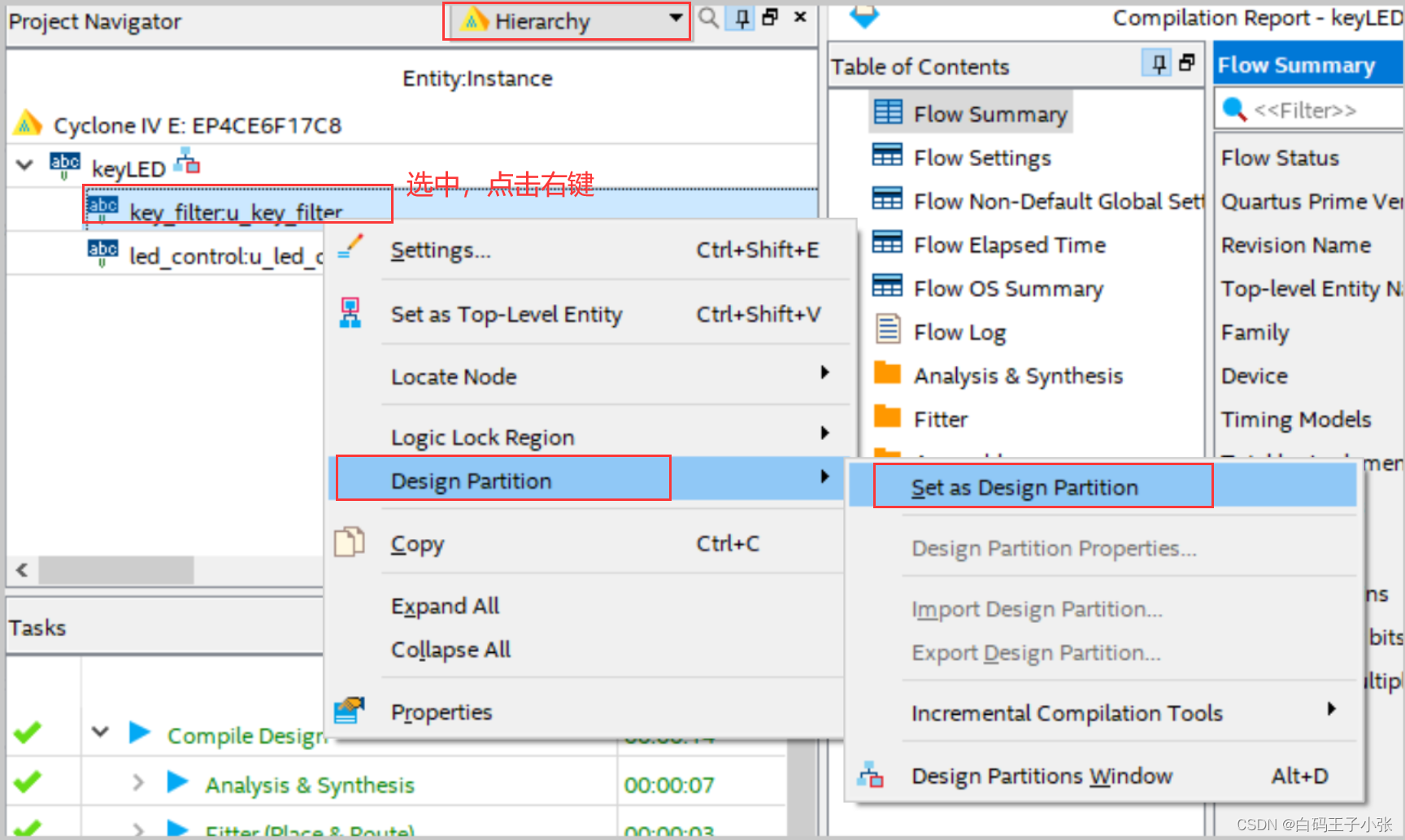1405x840 pixels.
Task: Pin the Table of Contents panel
Action: coord(1158,63)
